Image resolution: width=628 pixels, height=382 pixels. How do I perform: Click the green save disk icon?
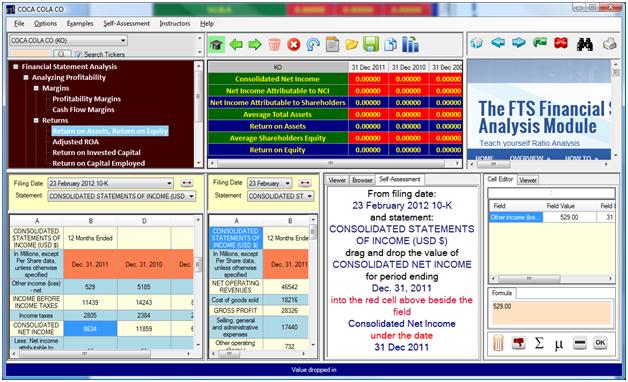(371, 44)
